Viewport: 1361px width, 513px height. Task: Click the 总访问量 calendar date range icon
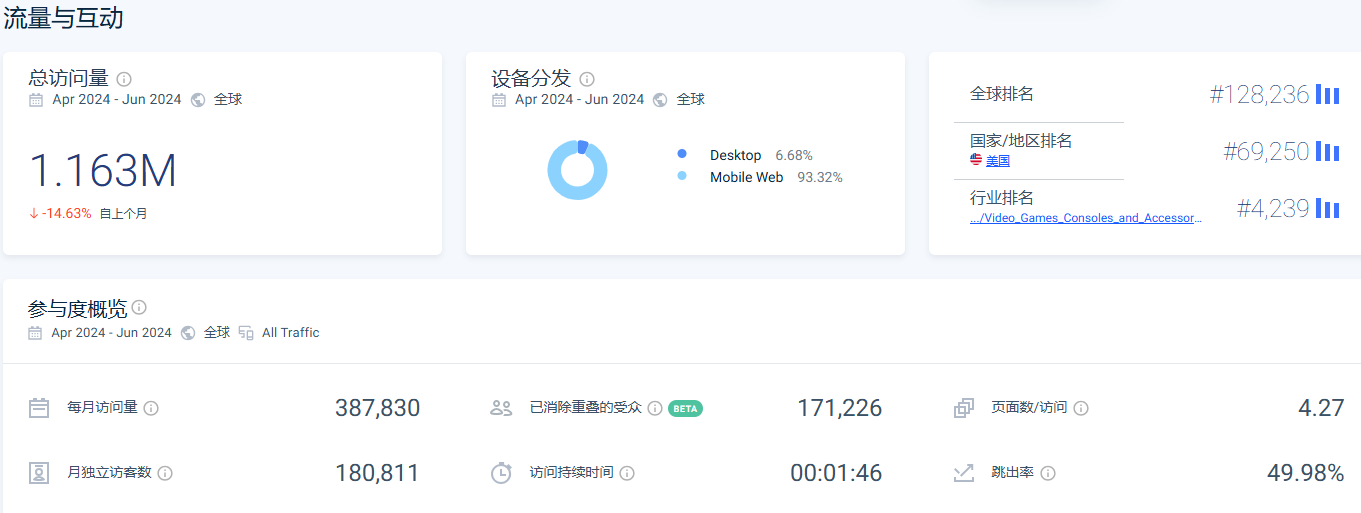36,100
